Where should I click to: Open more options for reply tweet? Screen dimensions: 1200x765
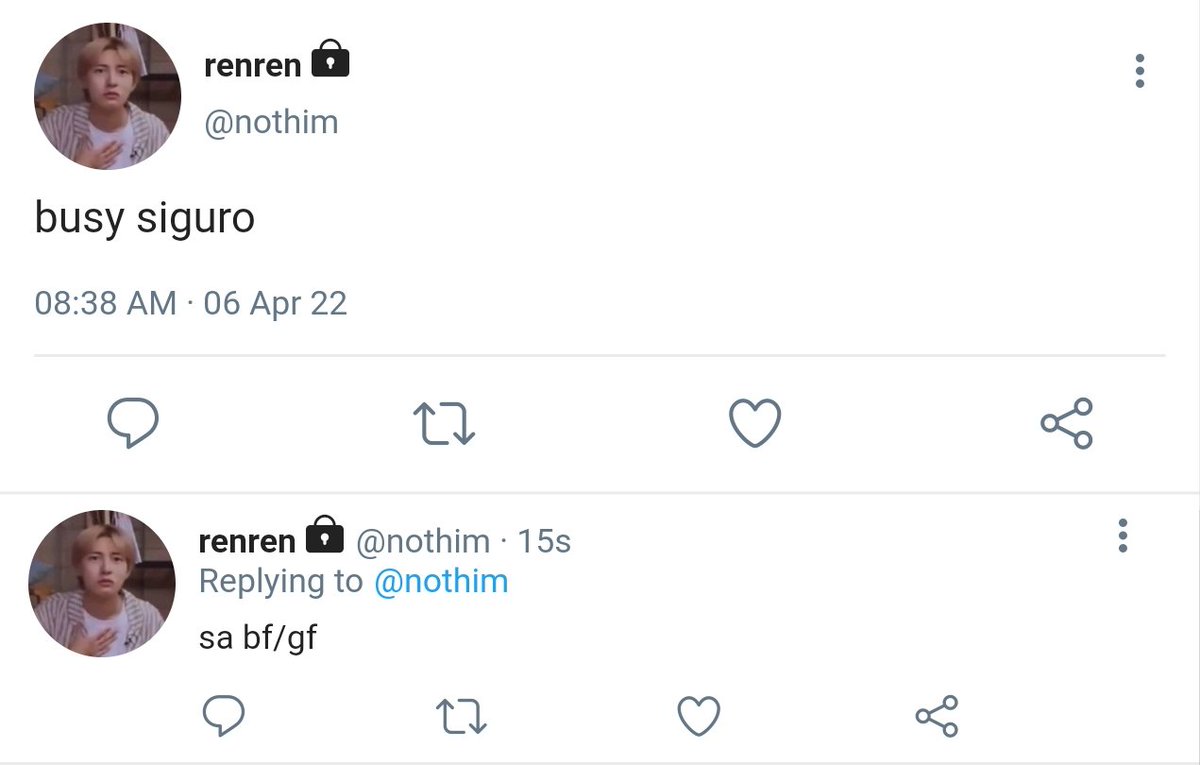pyautogui.click(x=1123, y=537)
